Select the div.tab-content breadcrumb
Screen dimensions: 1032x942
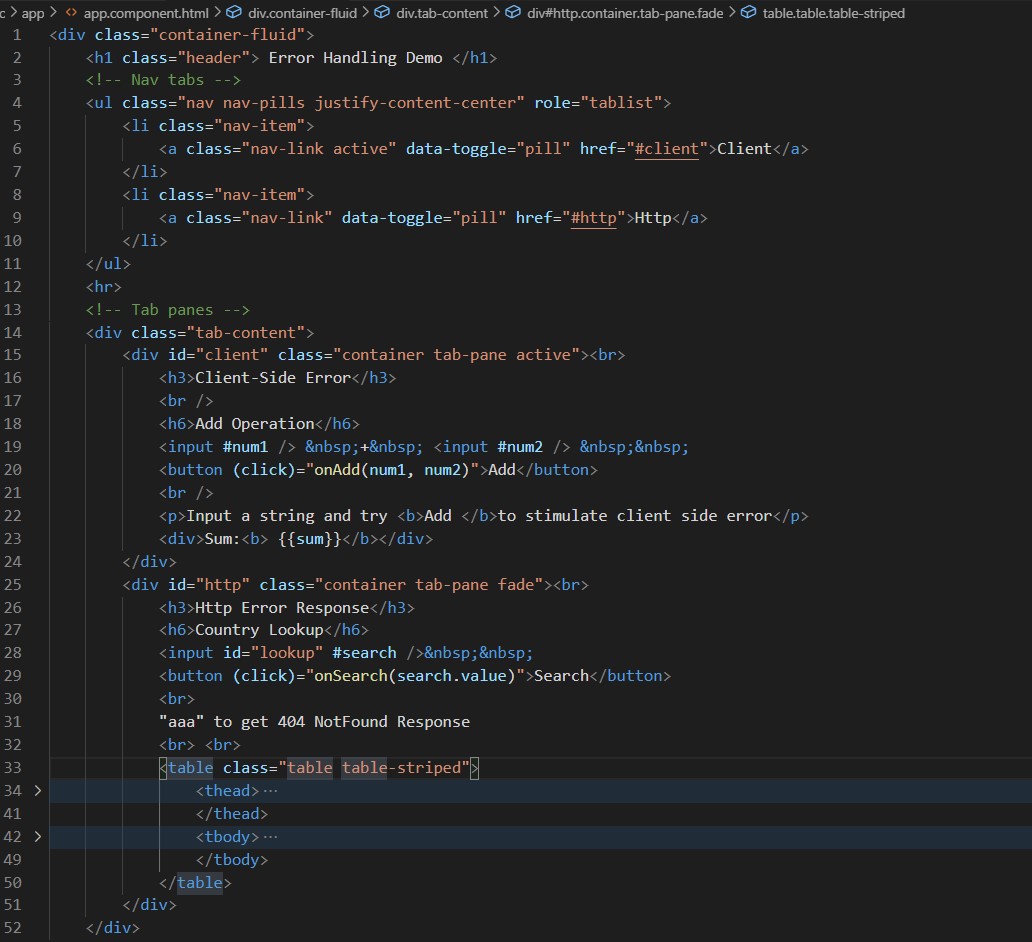pyautogui.click(x=442, y=13)
